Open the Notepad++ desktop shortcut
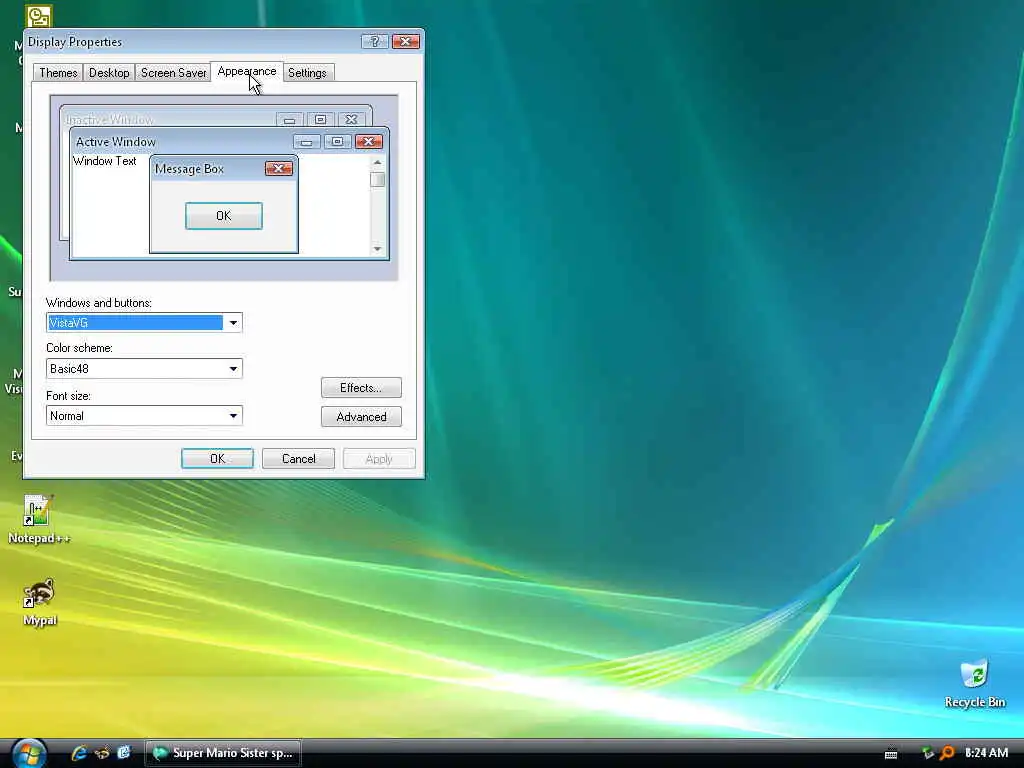The image size is (1024, 768). click(39, 520)
